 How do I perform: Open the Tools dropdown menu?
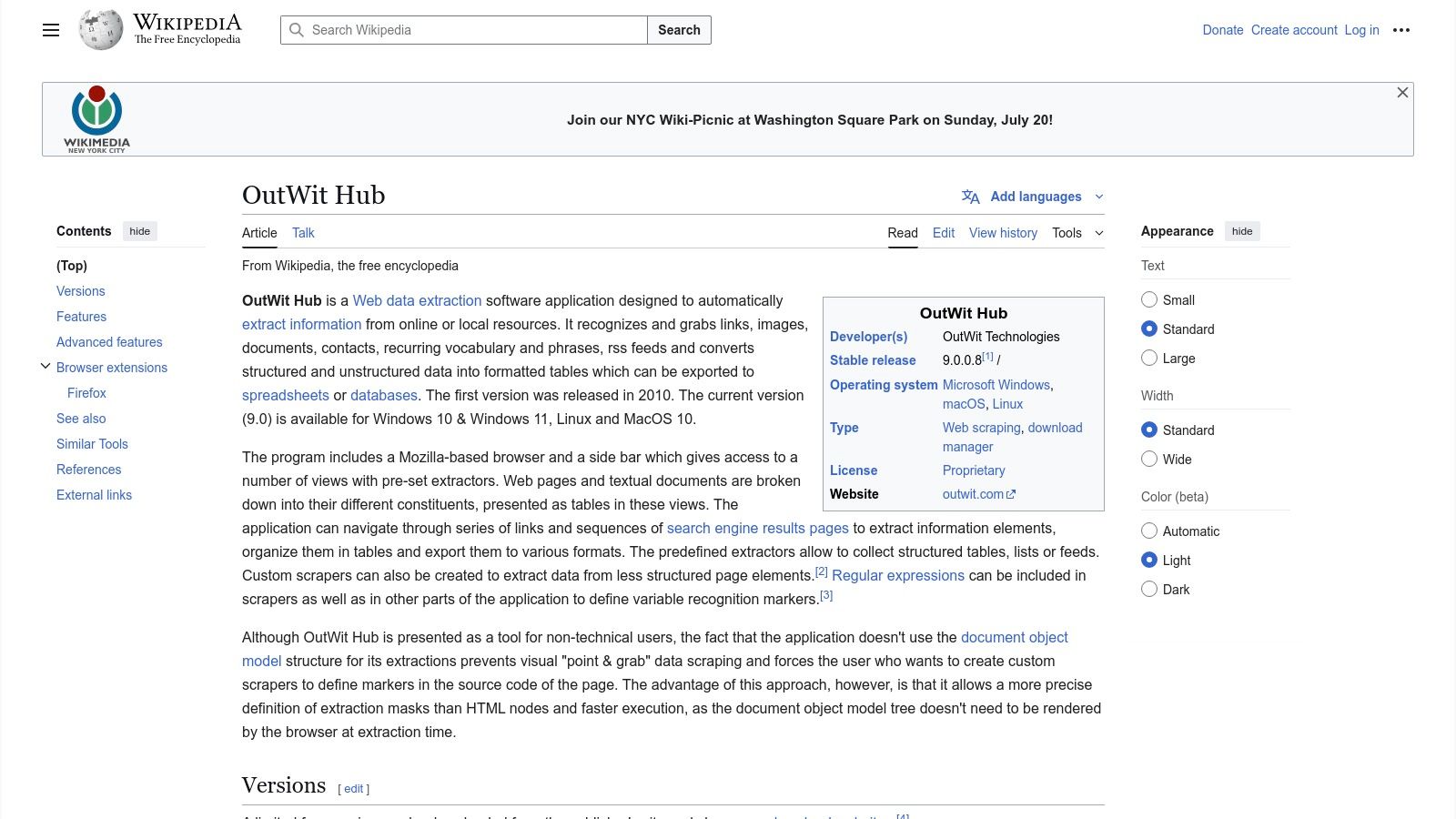pyautogui.click(x=1077, y=233)
